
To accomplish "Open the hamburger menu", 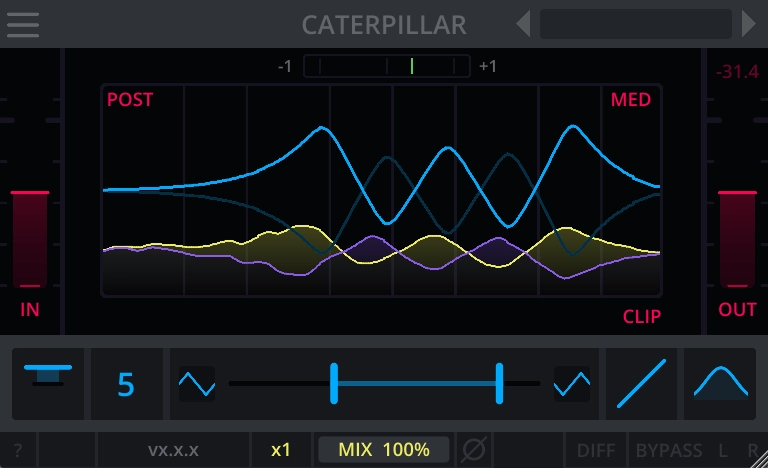I will pyautogui.click(x=23, y=25).
